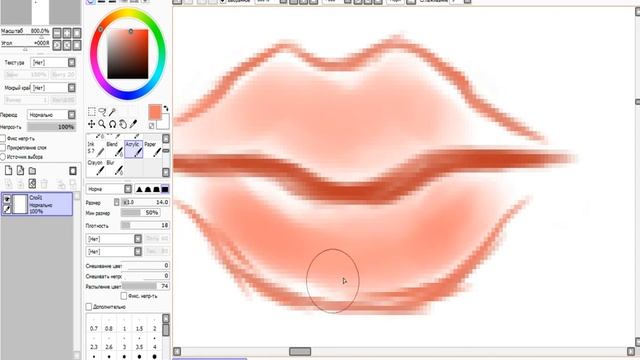Image resolution: width=640 pixels, height=360 pixels.
Task: Pick the sharpest triangular brush edge shape
Action: [x=139, y=189]
